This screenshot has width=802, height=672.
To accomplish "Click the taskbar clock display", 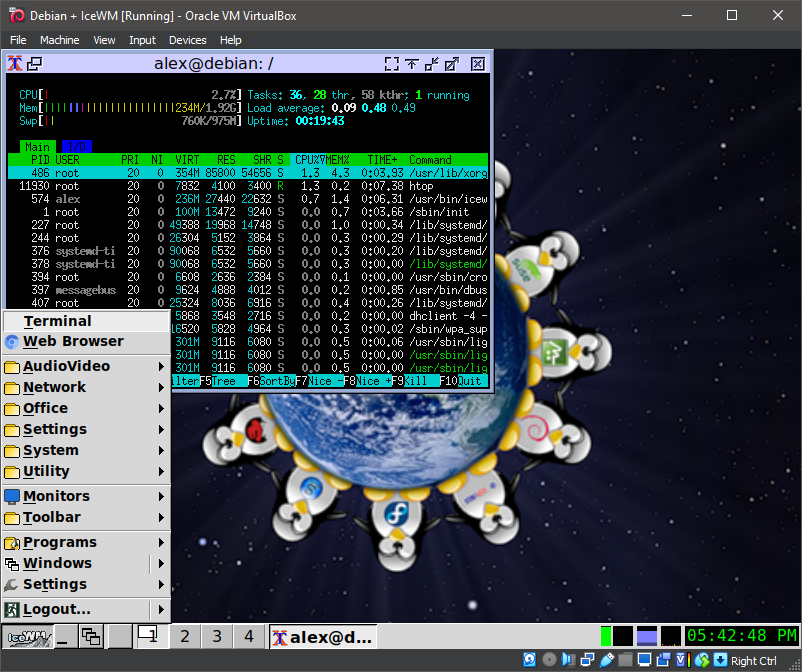I will click(x=741, y=636).
